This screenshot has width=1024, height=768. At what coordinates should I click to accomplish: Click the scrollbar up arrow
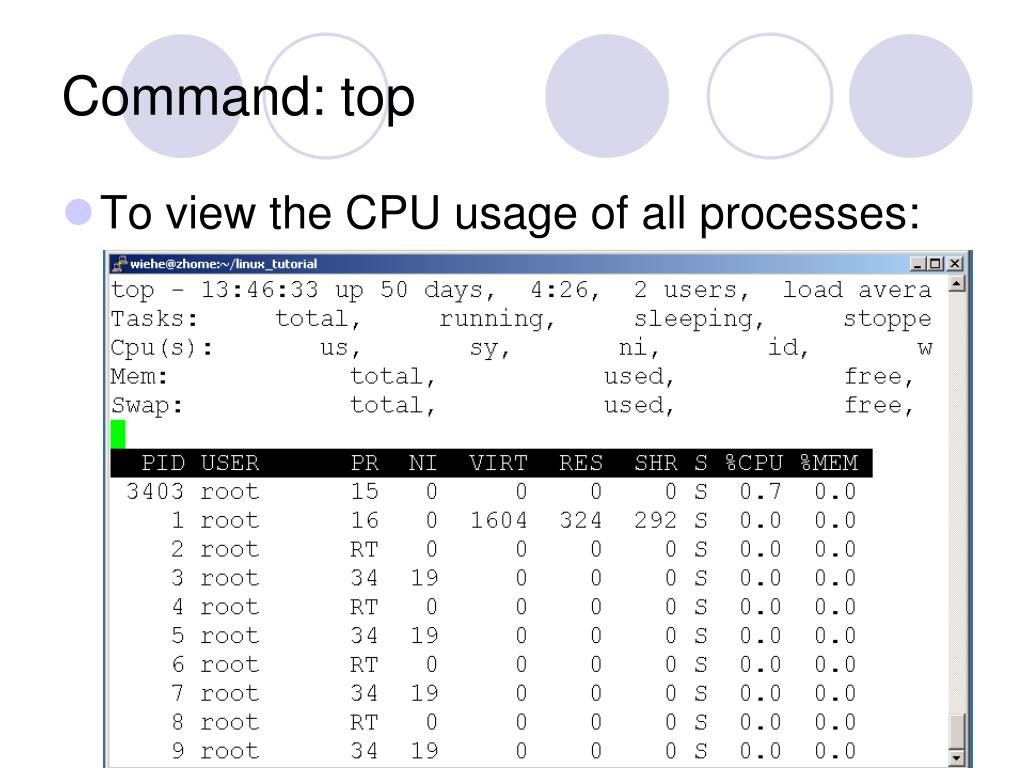tap(957, 283)
